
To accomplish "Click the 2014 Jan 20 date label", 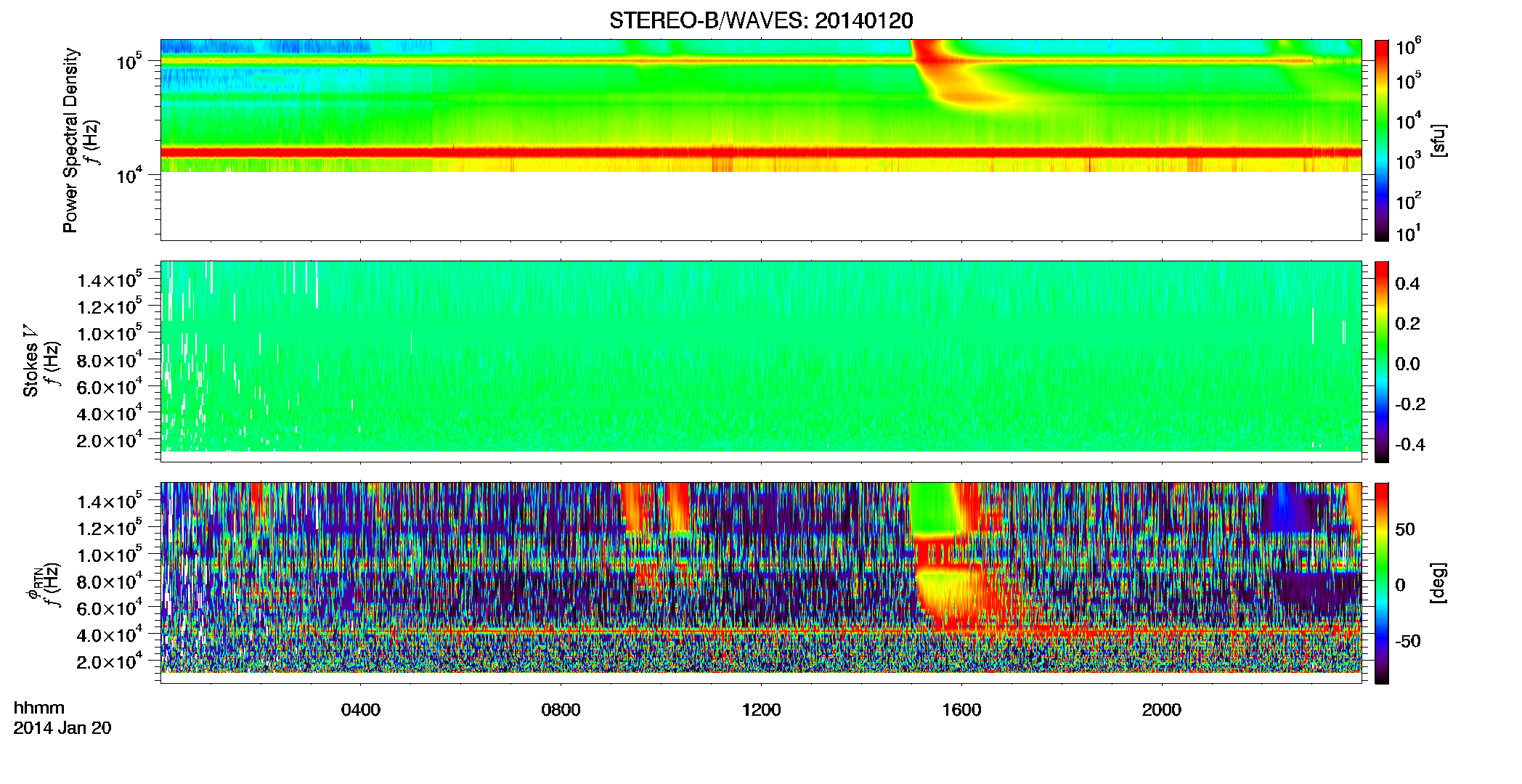I will click(62, 728).
